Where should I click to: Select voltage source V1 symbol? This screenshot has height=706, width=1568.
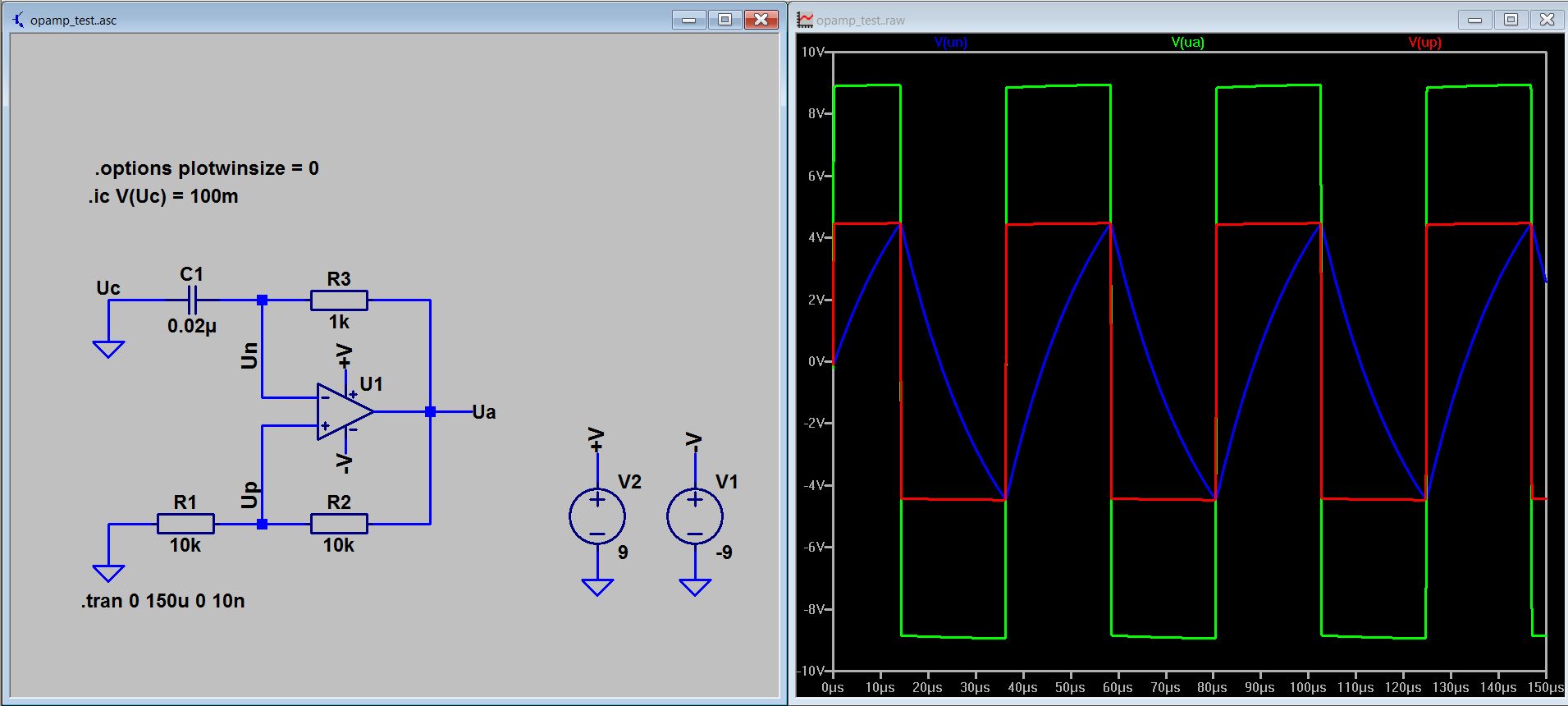(x=695, y=516)
